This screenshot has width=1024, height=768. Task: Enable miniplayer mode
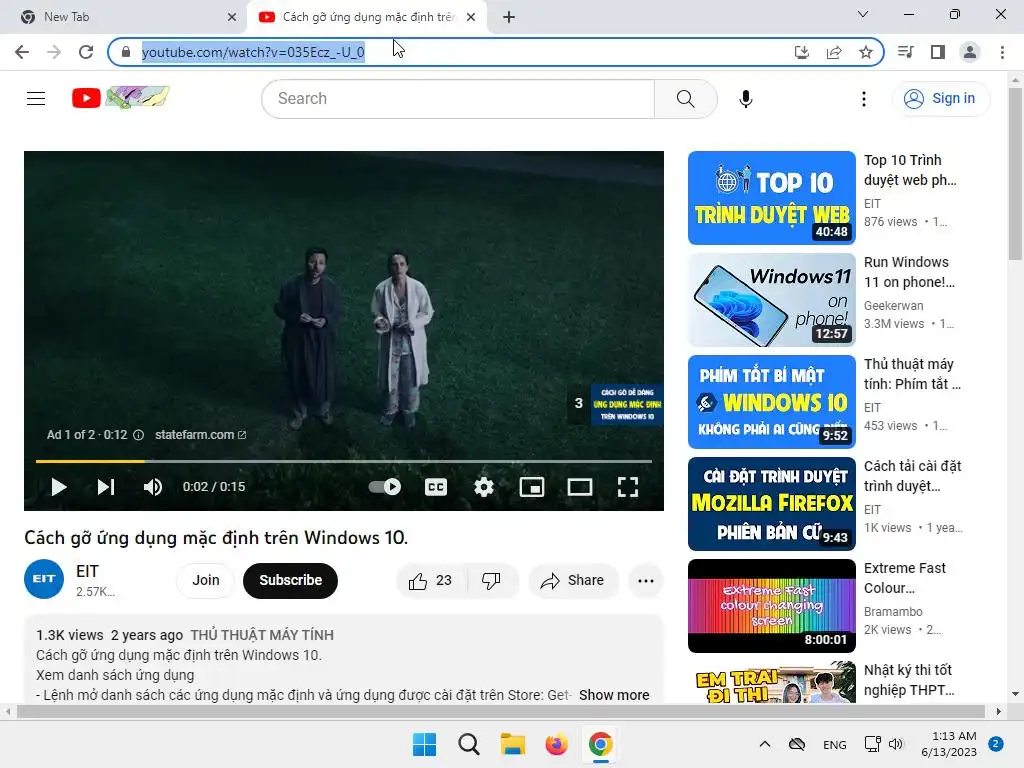tap(532, 487)
